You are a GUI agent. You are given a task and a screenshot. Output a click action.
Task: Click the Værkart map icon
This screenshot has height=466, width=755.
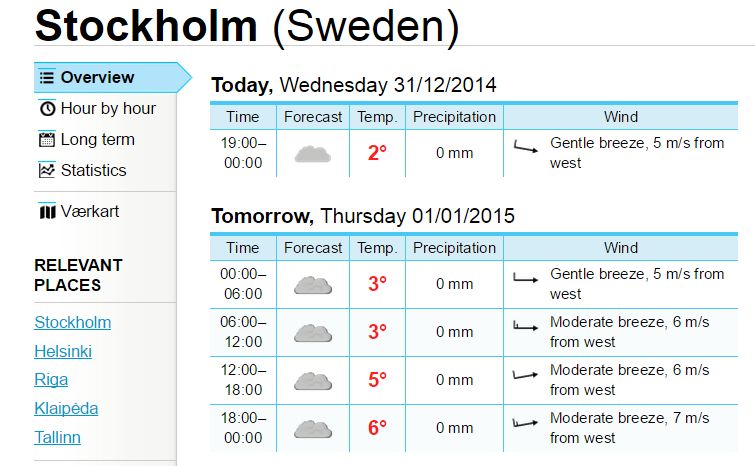click(47, 211)
